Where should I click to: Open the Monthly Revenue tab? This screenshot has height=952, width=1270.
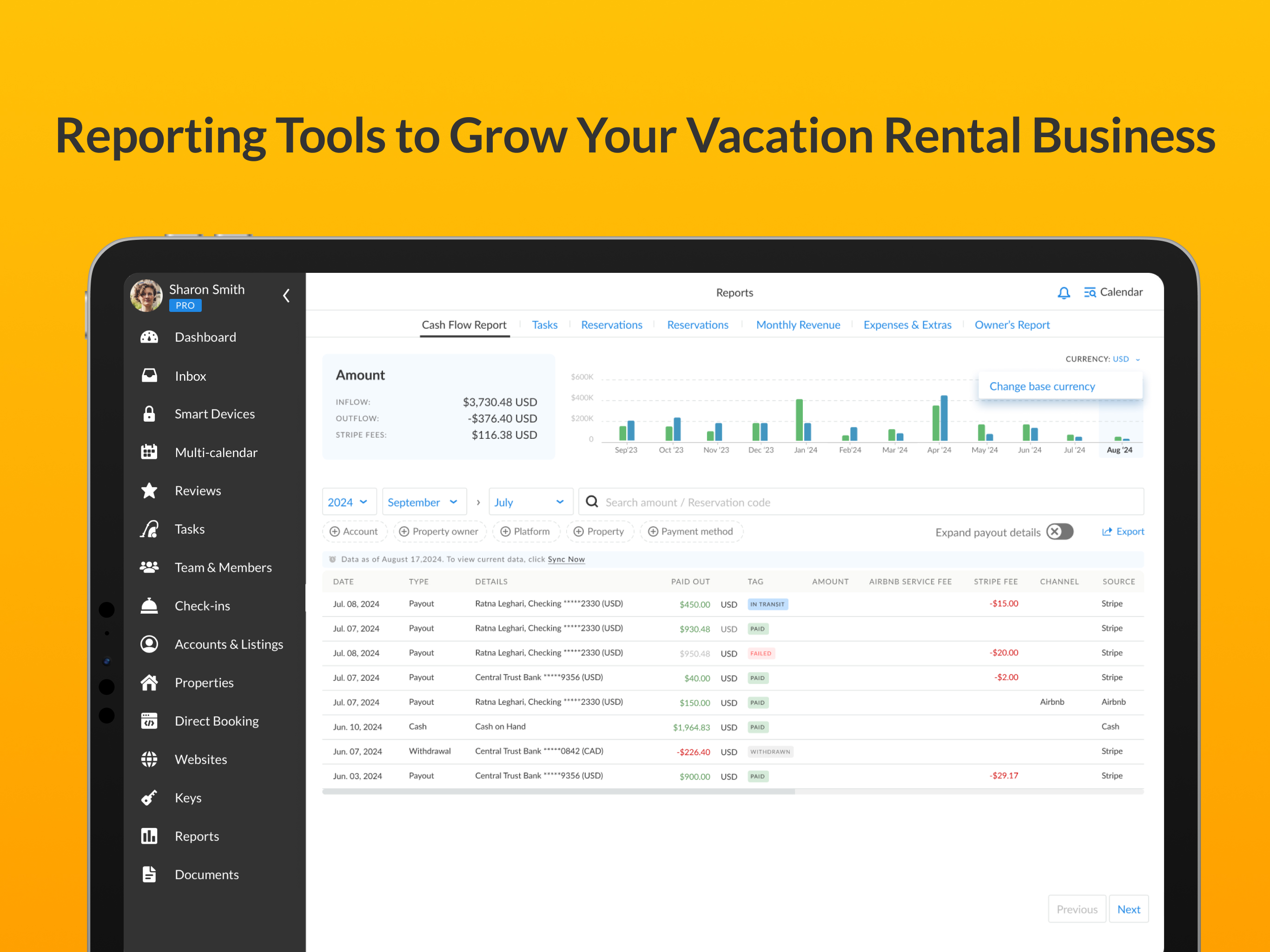click(x=798, y=325)
